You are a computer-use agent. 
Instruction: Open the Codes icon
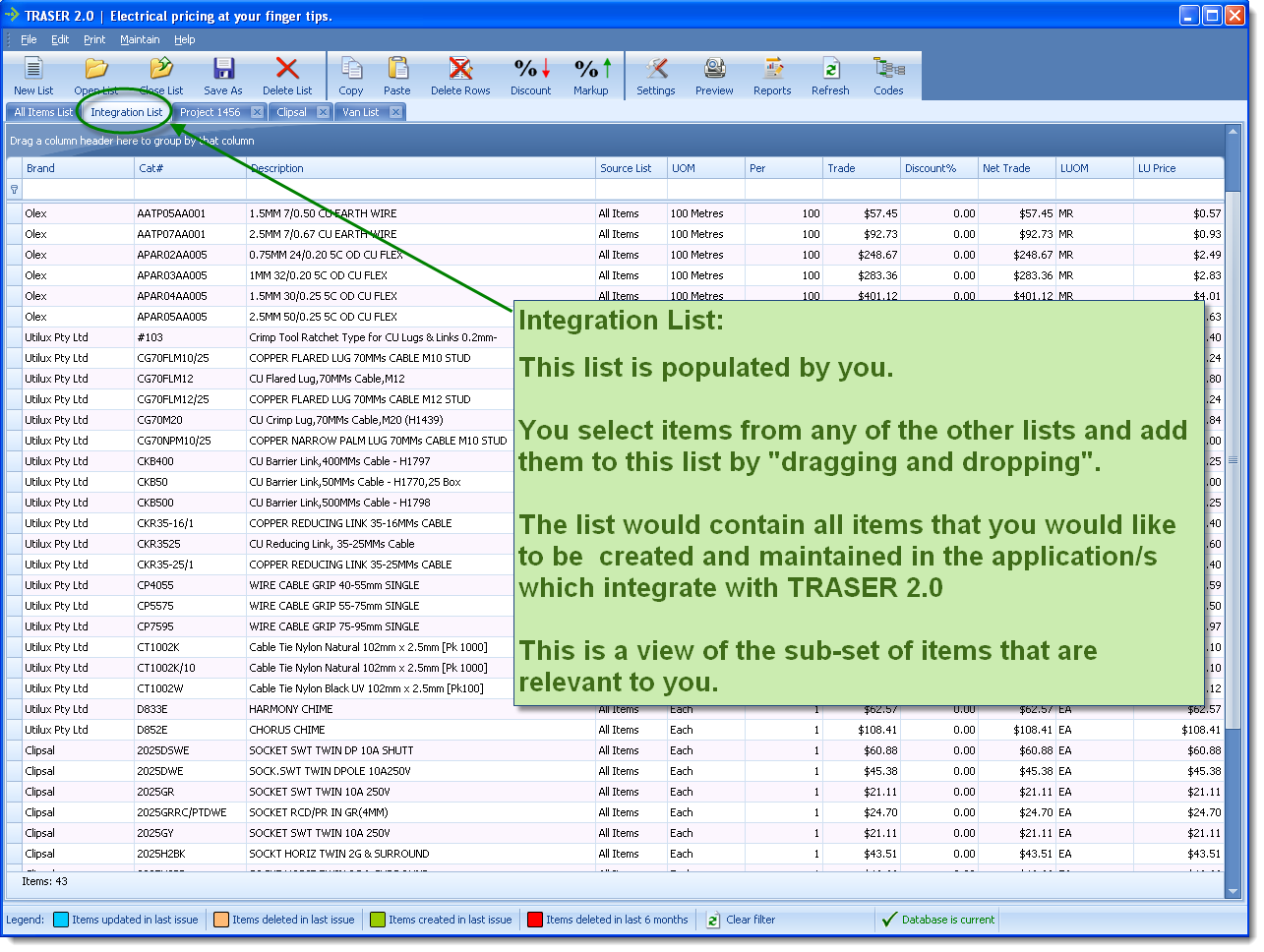(x=889, y=68)
